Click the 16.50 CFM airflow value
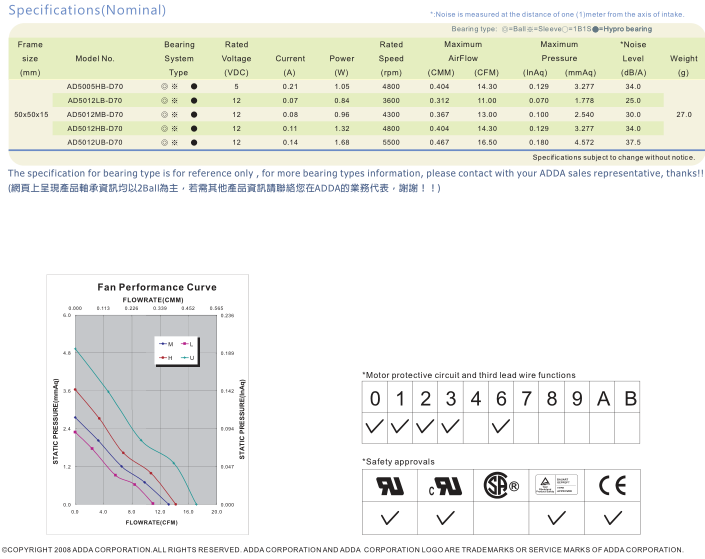 click(x=487, y=143)
